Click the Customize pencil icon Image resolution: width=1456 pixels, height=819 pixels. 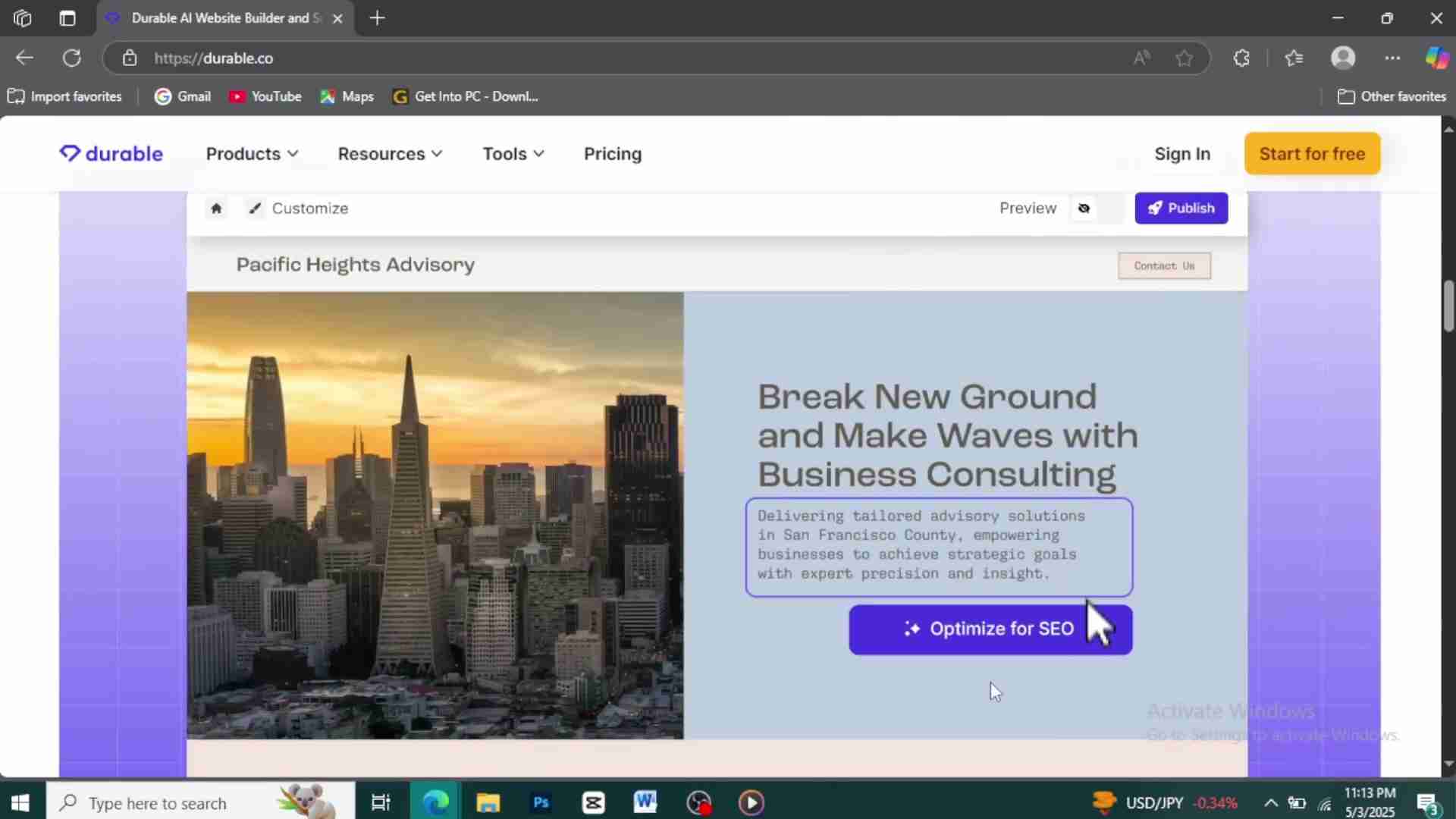(x=256, y=209)
